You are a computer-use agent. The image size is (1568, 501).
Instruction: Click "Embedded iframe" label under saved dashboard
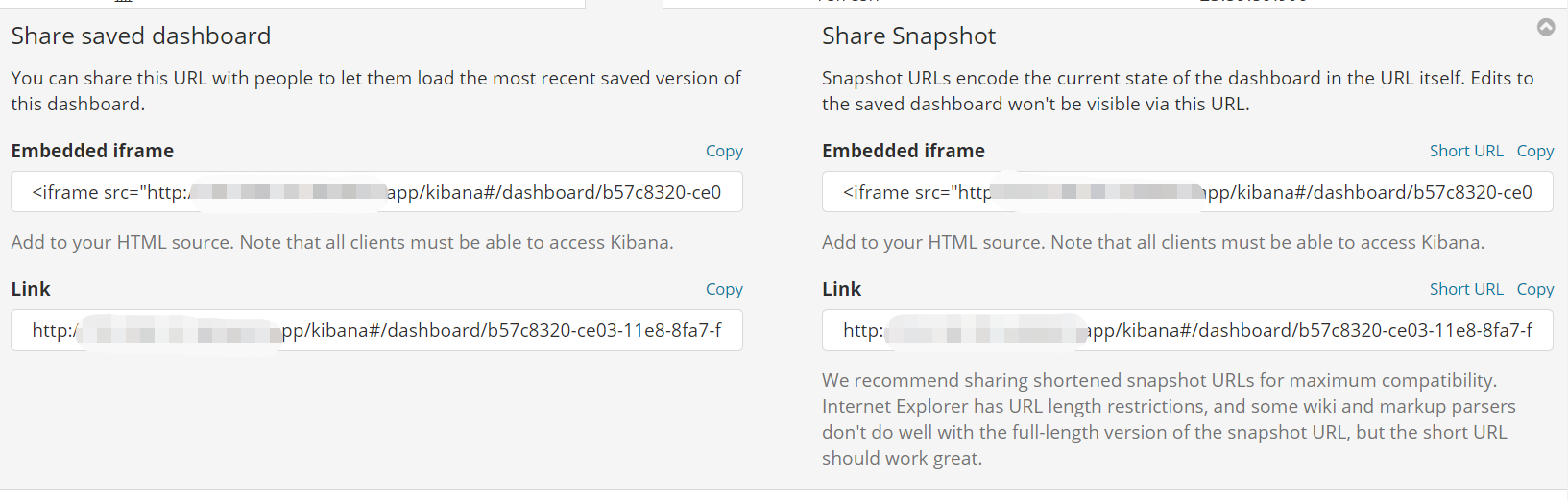(92, 151)
